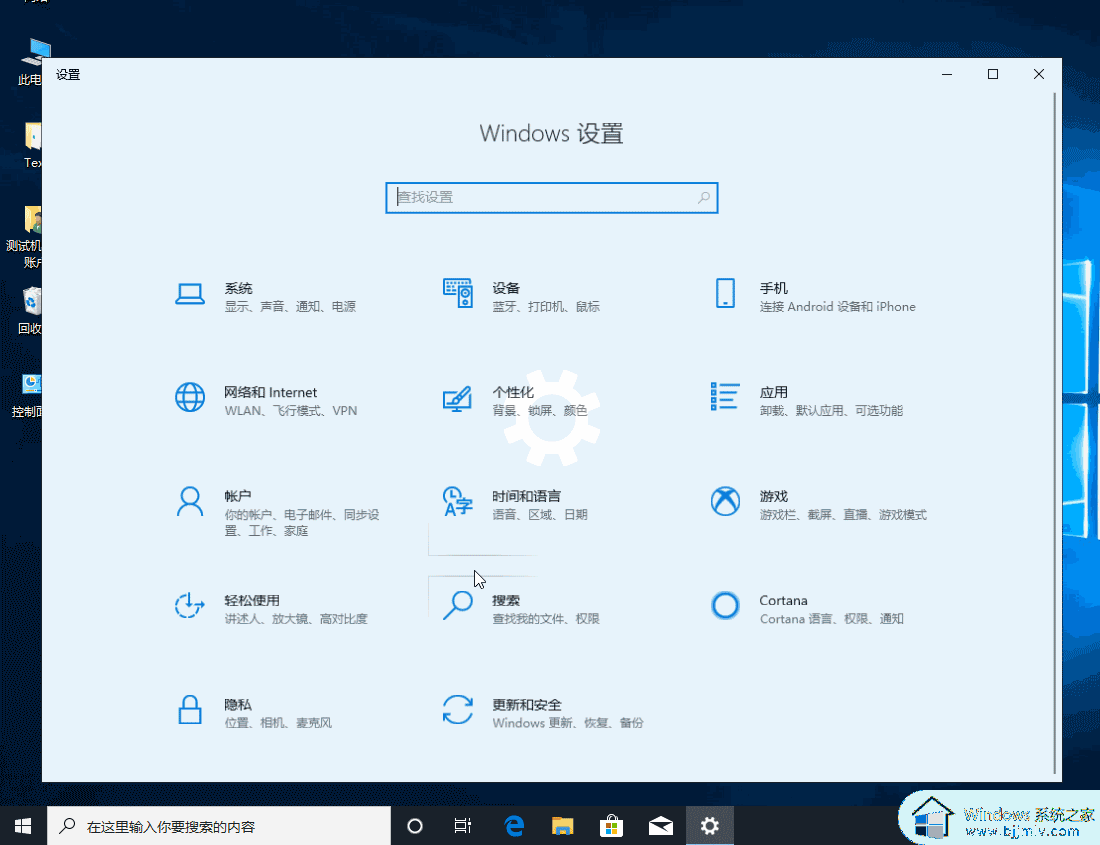Open the 网络和 Internet label
This screenshot has width=1100, height=845.
coord(271,392)
